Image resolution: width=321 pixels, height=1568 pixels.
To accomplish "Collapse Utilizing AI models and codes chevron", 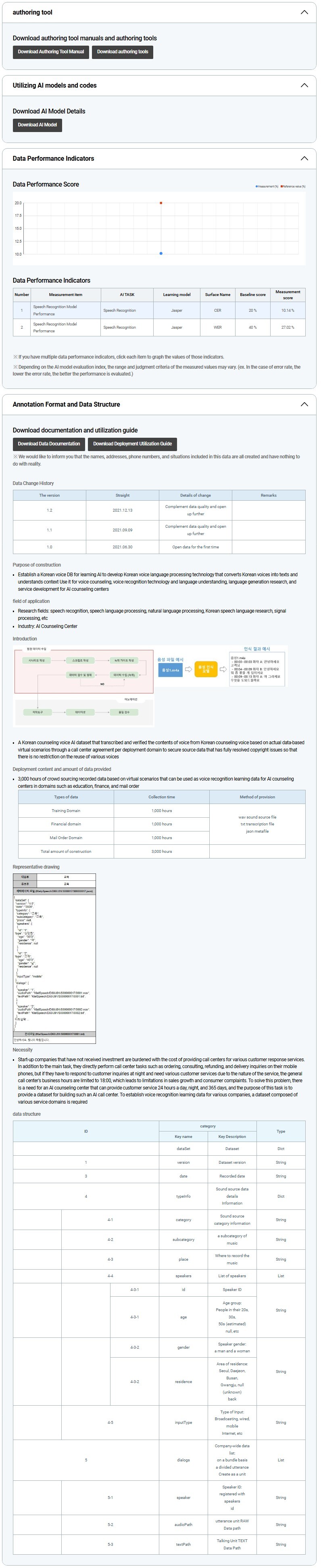I will (x=304, y=85).
